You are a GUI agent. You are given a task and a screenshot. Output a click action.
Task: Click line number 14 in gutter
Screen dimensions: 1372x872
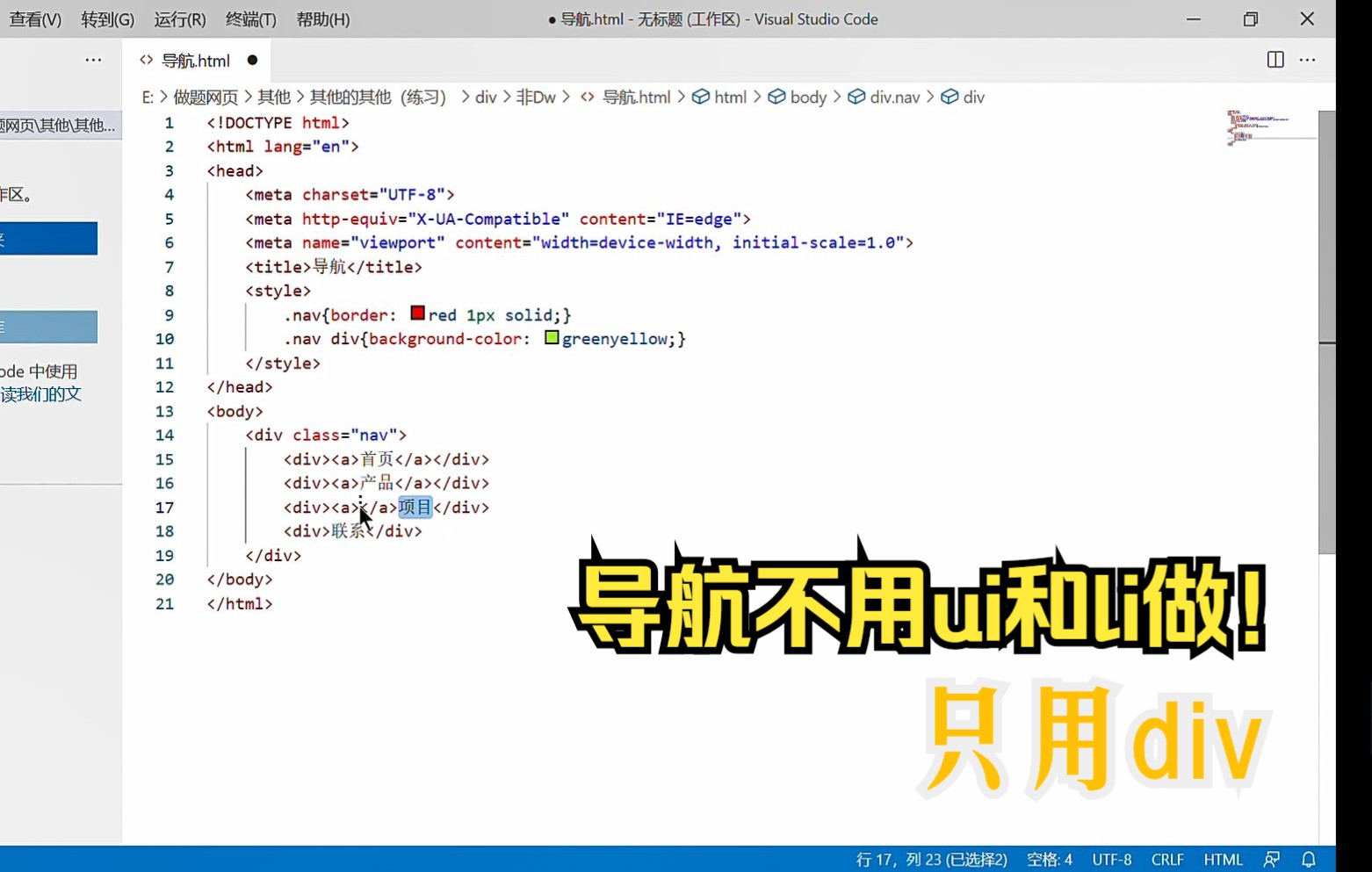coord(164,436)
